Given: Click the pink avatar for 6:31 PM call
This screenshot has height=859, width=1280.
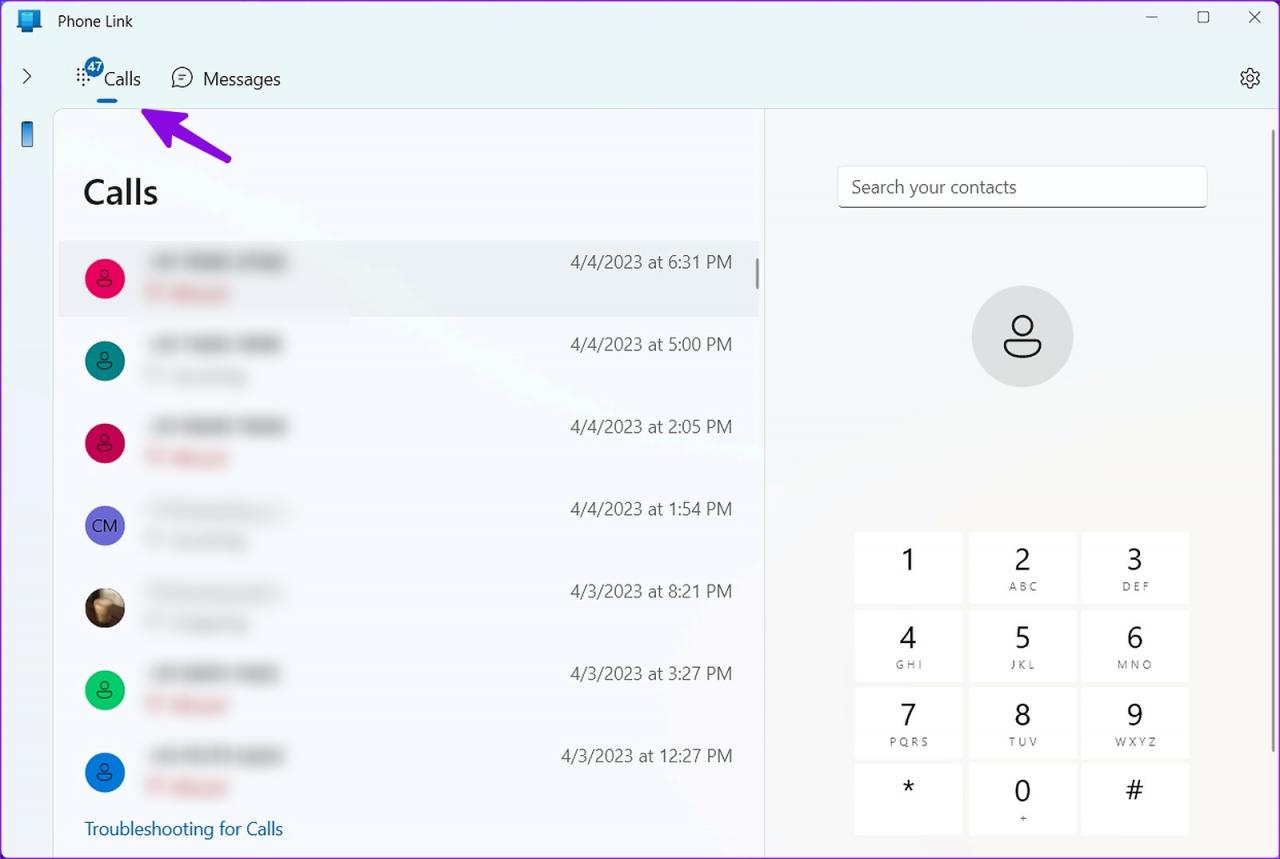Looking at the screenshot, I should [105, 279].
